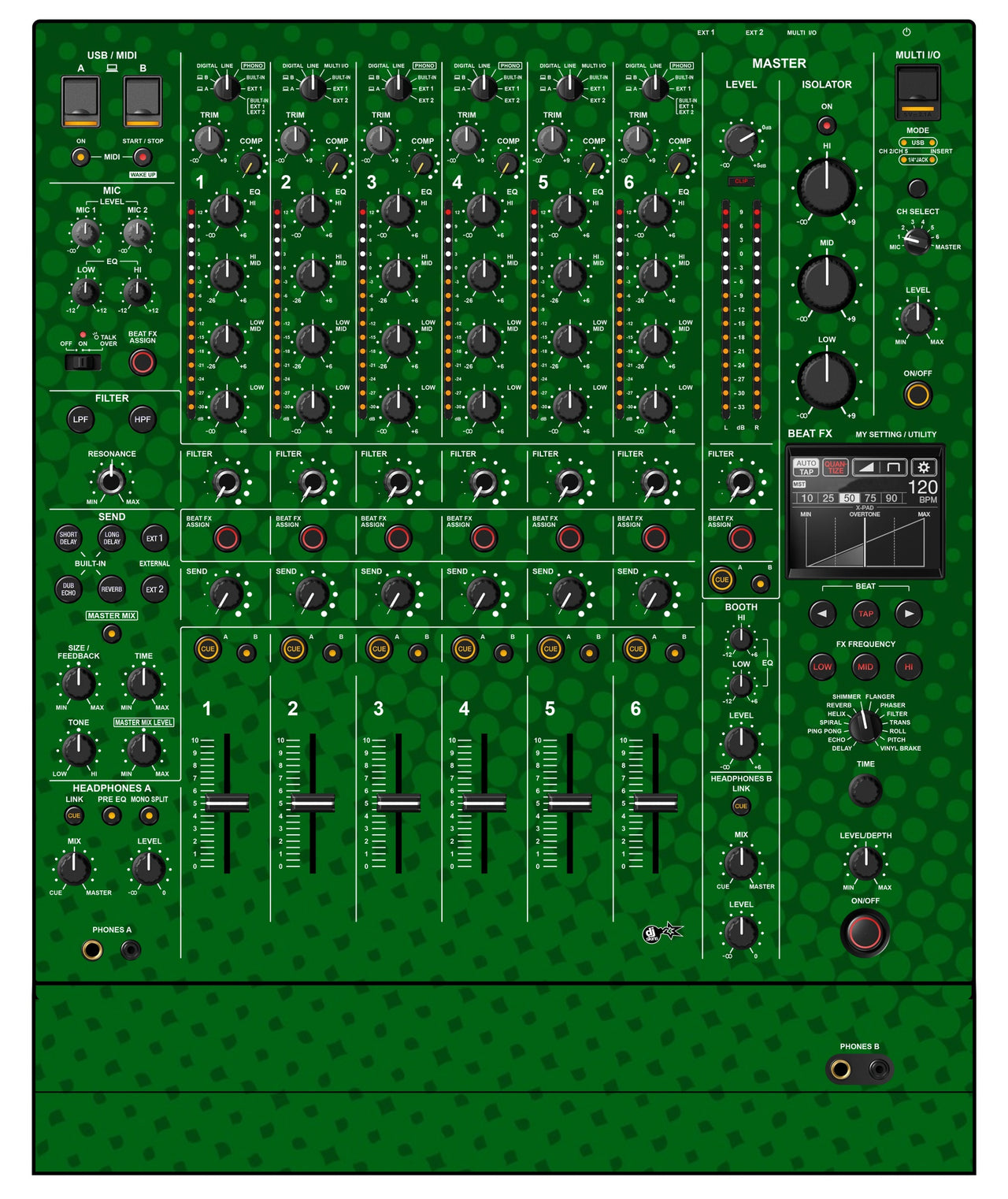Toggle the Multi I/O ON/OFF button
The image size is (1008, 1199).
(917, 394)
